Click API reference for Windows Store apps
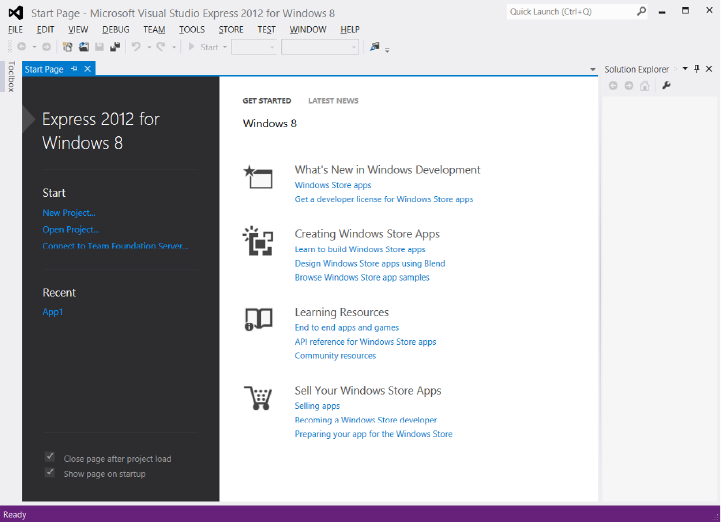 coord(366,342)
